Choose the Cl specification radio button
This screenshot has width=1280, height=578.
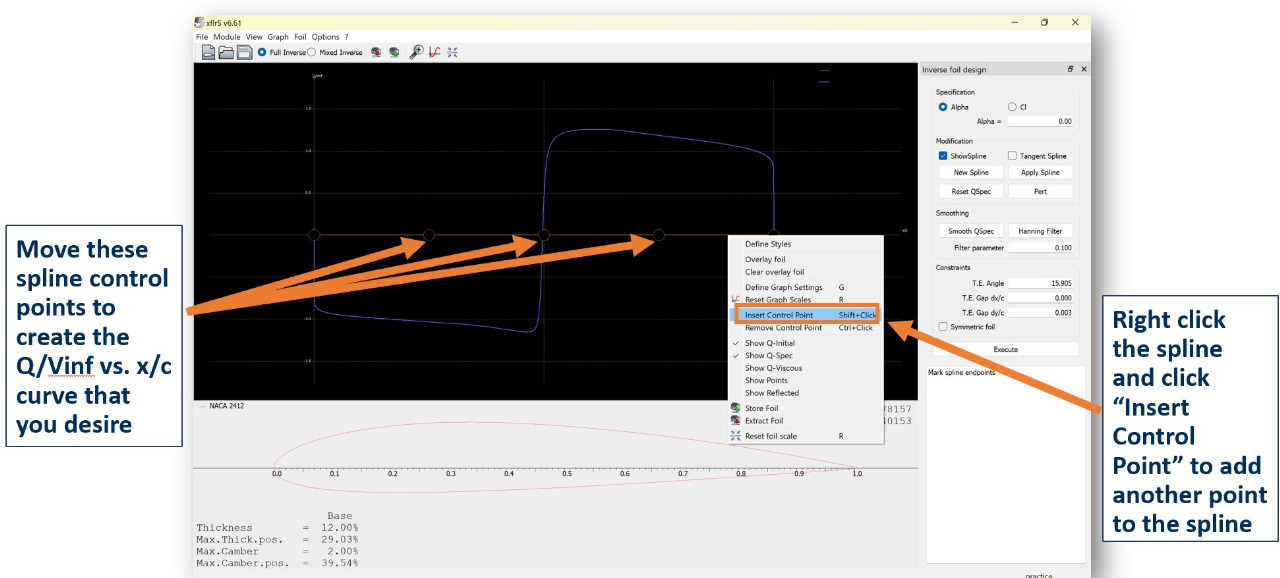1012,107
